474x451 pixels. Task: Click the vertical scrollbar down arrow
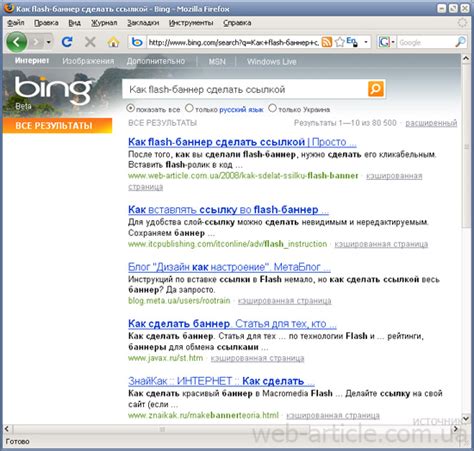(466, 418)
